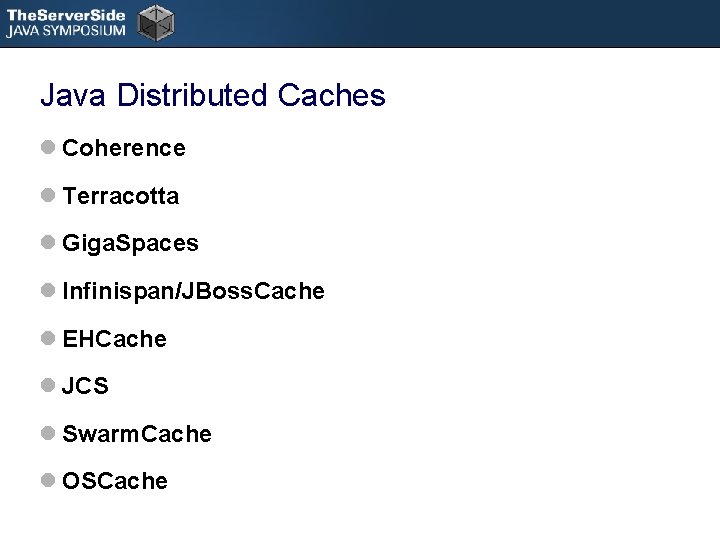Click the bullet next to SwarmCache
The width and height of the screenshot is (720, 540).
(x=48, y=433)
